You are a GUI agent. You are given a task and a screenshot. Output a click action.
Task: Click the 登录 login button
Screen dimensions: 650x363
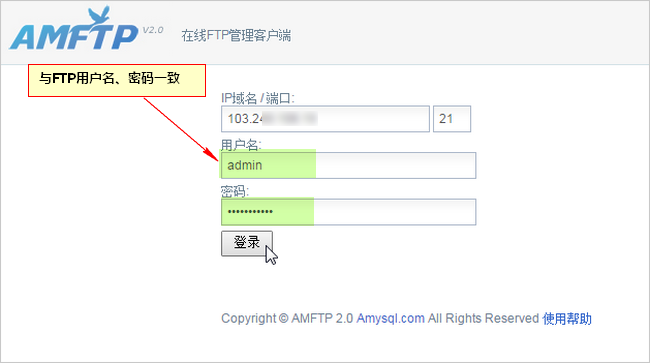pyautogui.click(x=247, y=243)
